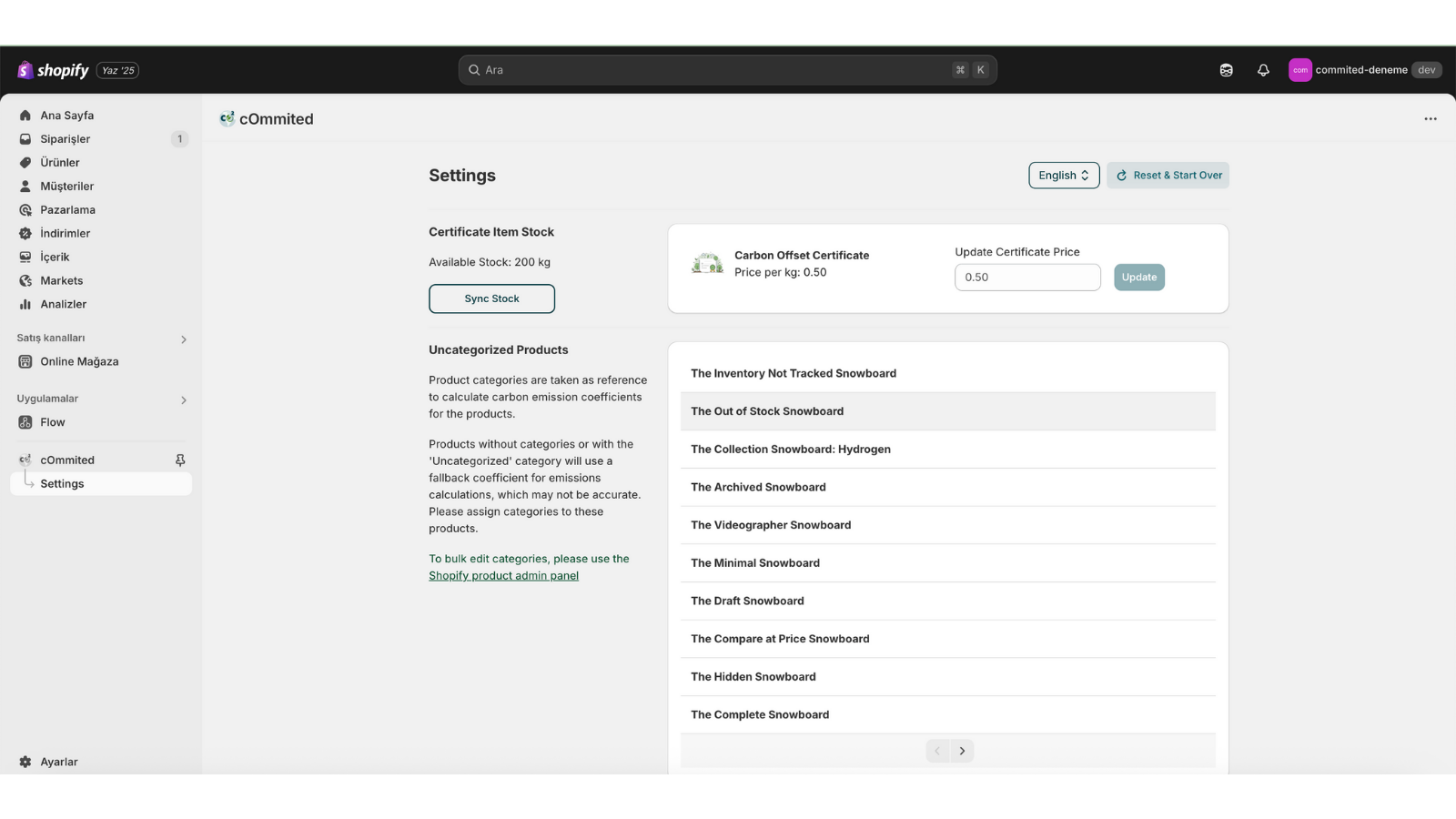Open the English language dropdown

click(1064, 176)
